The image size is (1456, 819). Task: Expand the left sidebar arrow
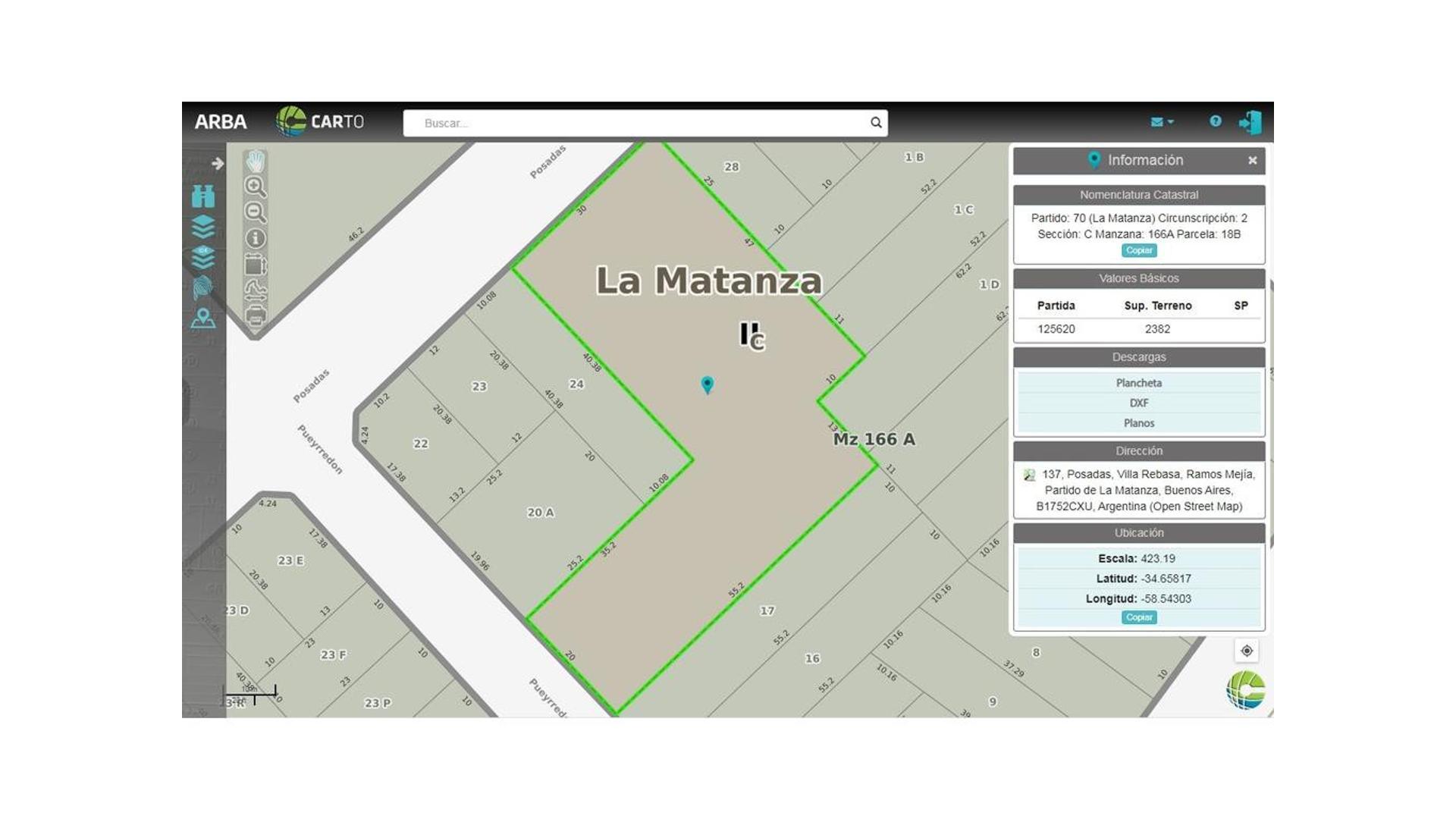(218, 163)
